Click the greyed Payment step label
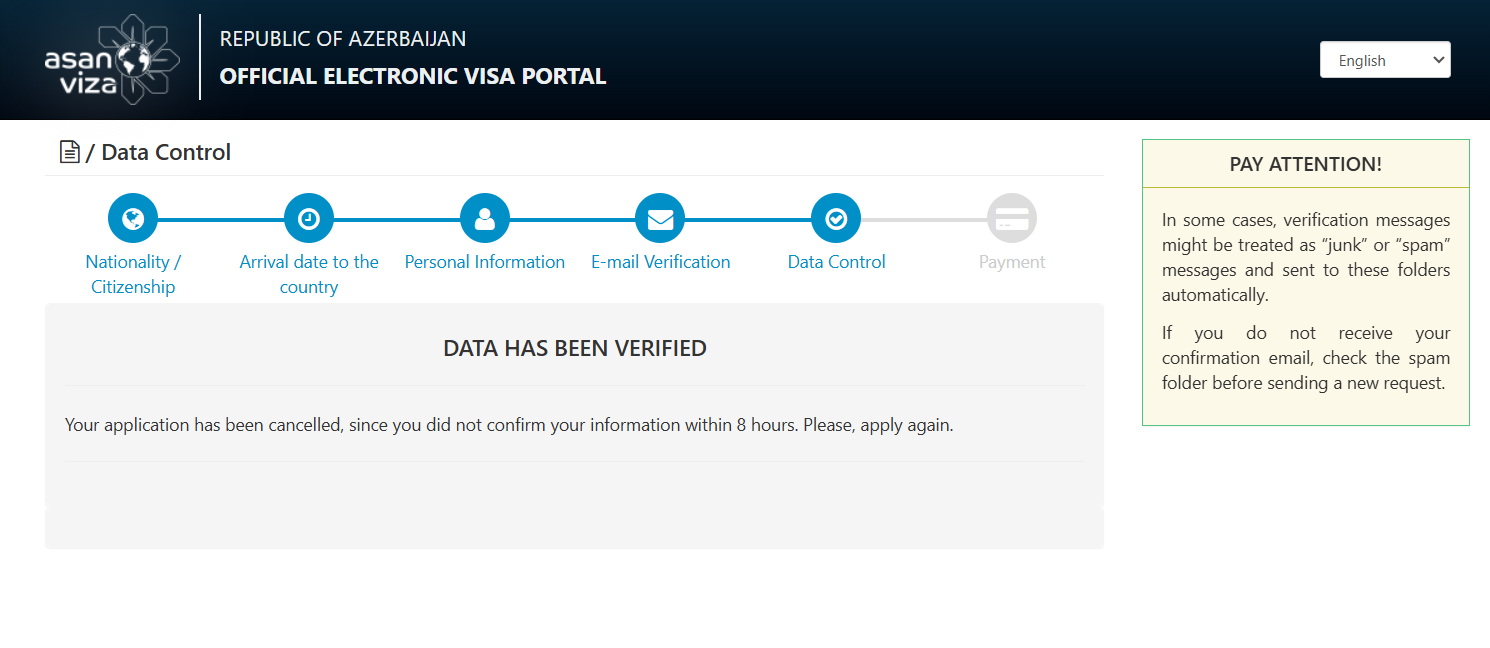The image size is (1490, 648). click(x=1012, y=262)
